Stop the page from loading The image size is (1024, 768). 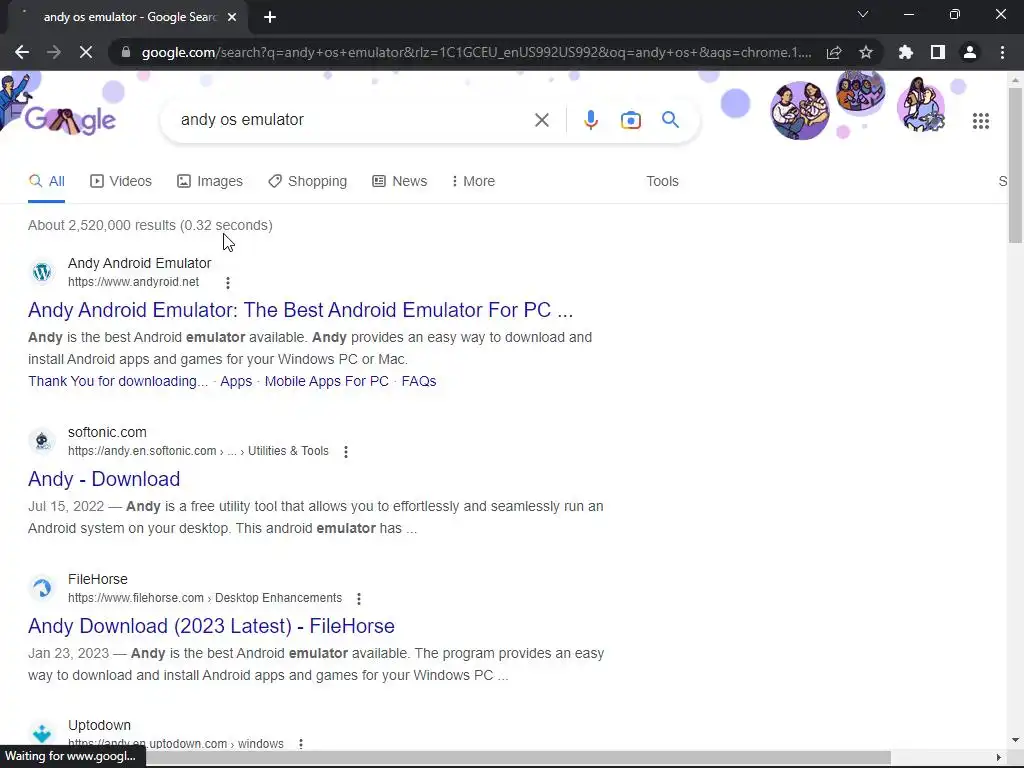[86, 52]
